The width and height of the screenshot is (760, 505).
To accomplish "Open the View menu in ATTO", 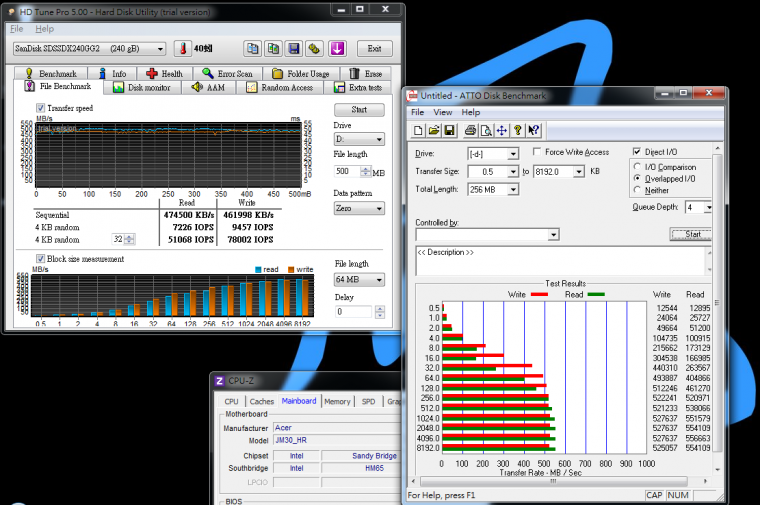I will 445,112.
